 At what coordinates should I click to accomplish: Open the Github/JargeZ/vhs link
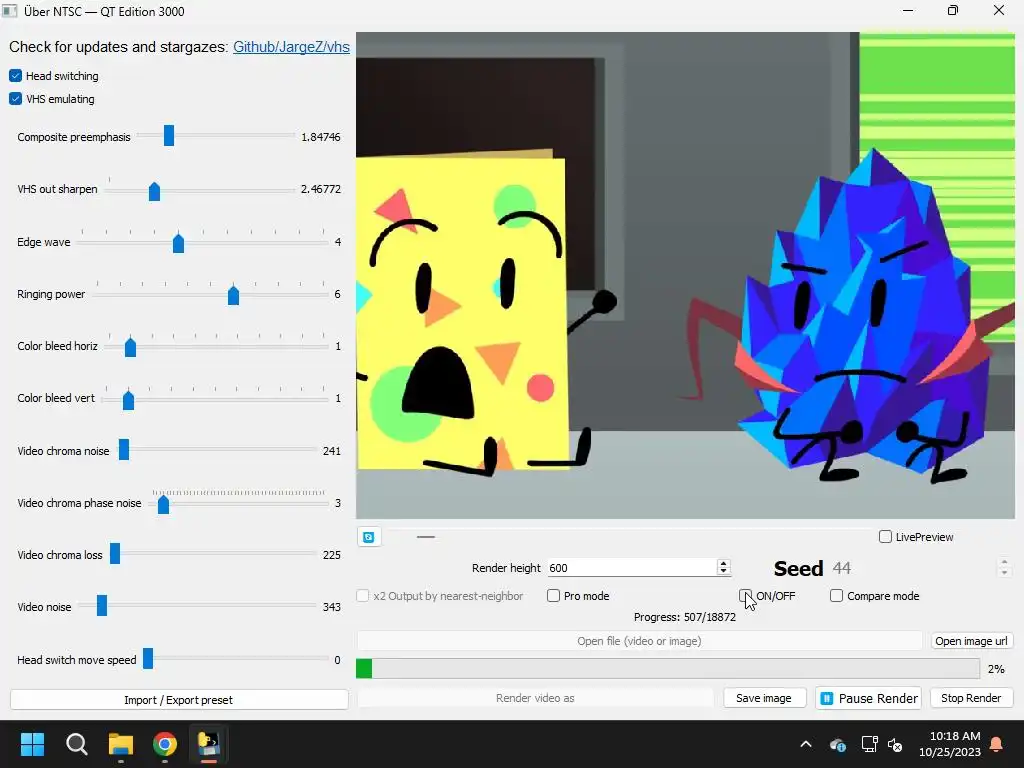pyautogui.click(x=291, y=47)
